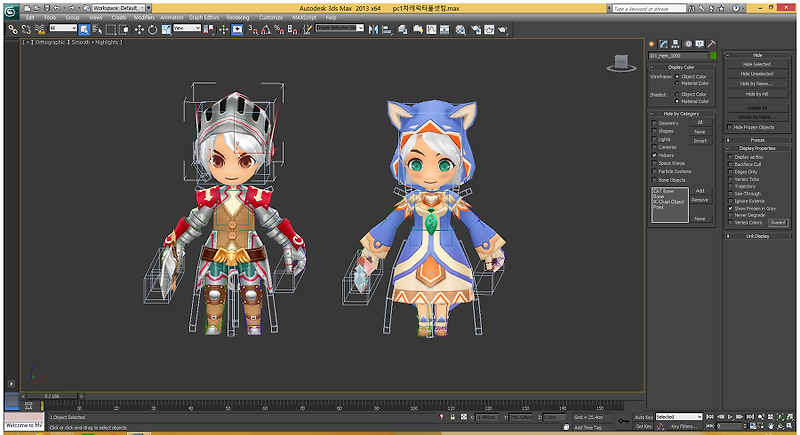The width and height of the screenshot is (800, 435).
Task: Select the Unlink Selection tool
Action: pos(27,30)
